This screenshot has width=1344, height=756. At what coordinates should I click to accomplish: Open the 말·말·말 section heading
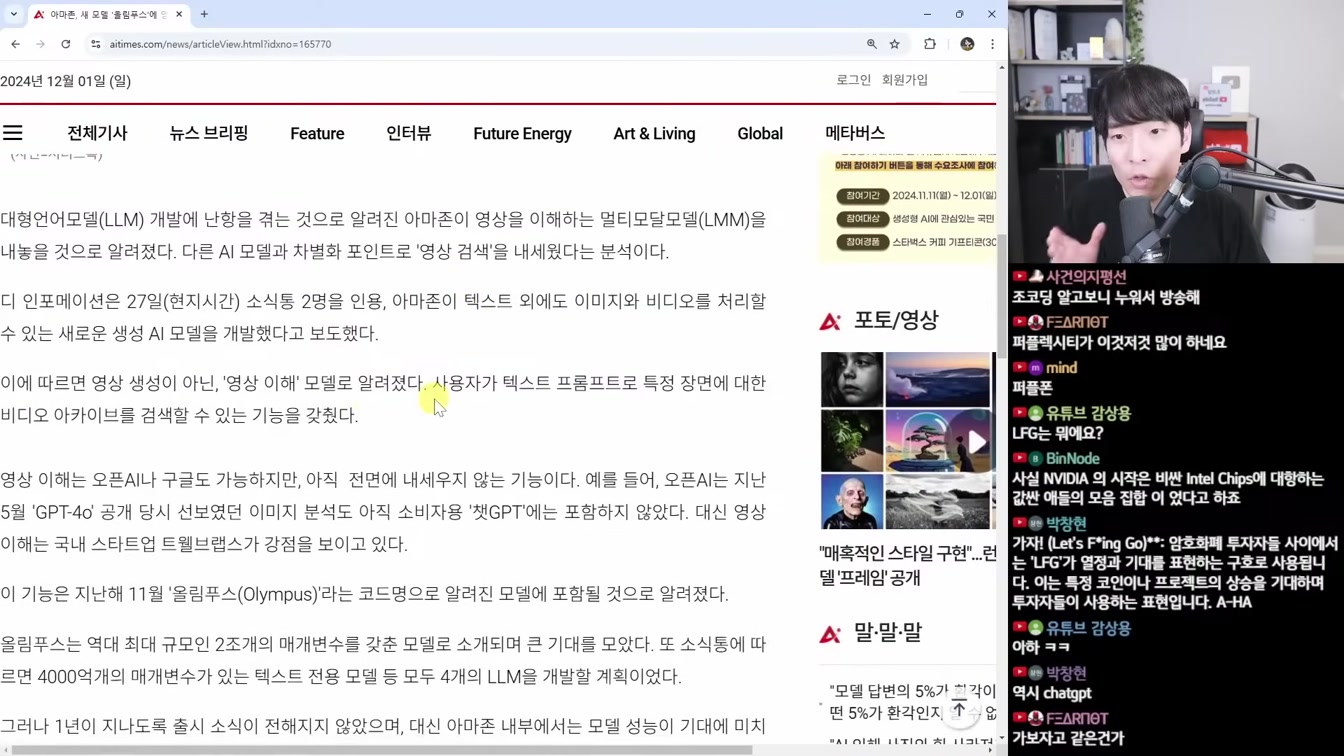point(888,632)
